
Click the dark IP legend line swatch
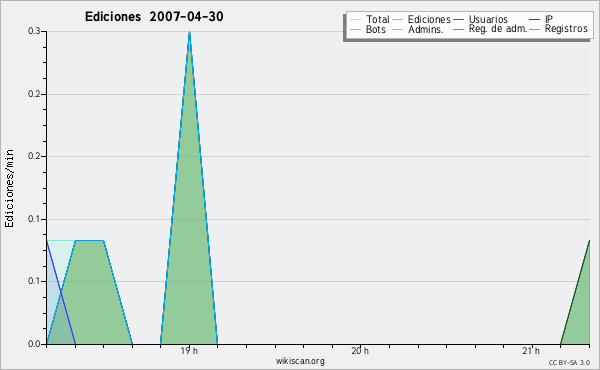click(x=535, y=20)
